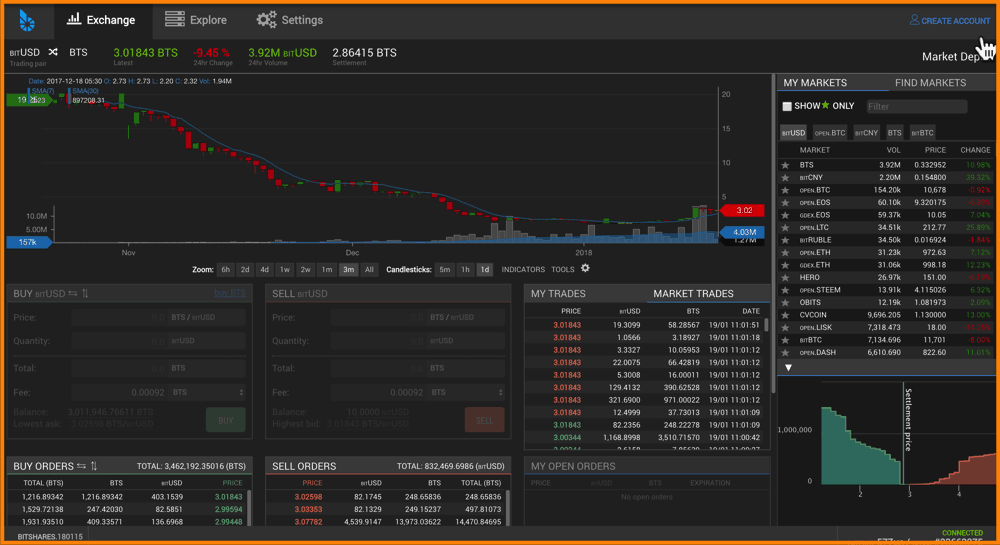
Task: Star the GDEX.EOS market row
Action: (x=786, y=215)
